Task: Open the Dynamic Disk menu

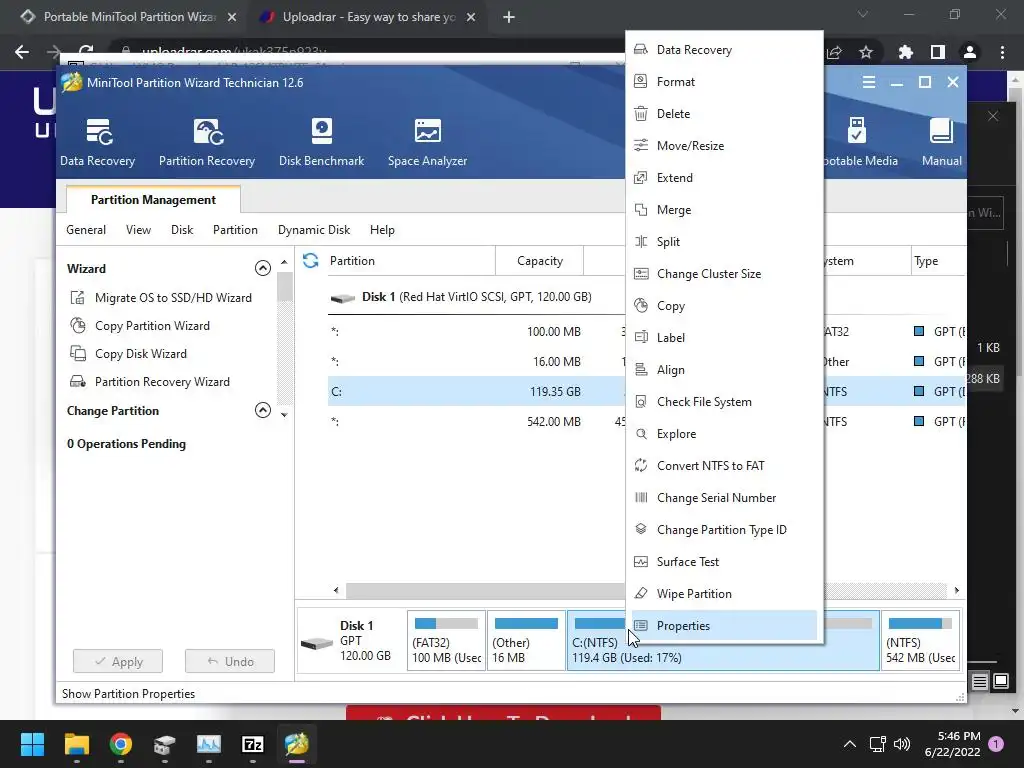Action: [x=314, y=230]
